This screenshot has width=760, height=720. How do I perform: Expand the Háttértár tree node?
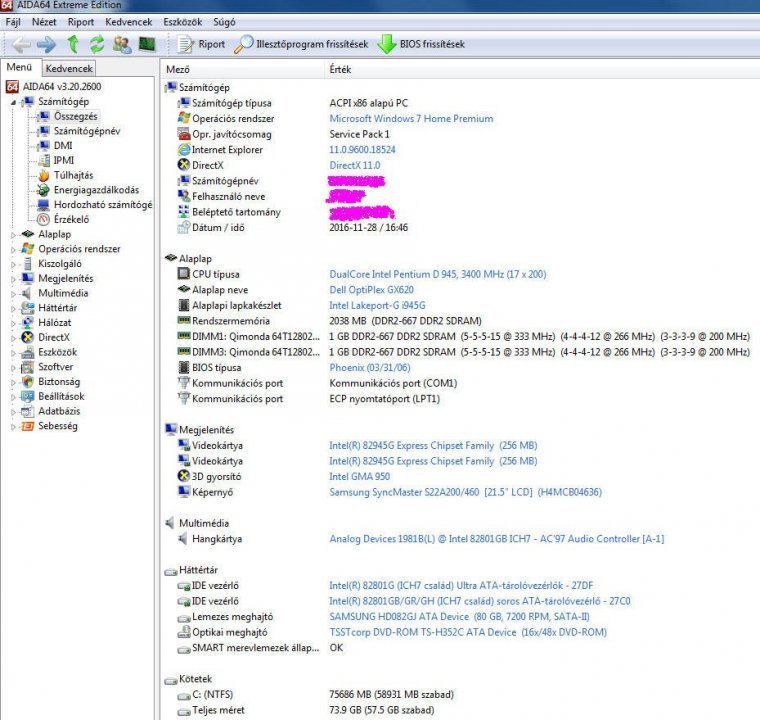pos(14,308)
